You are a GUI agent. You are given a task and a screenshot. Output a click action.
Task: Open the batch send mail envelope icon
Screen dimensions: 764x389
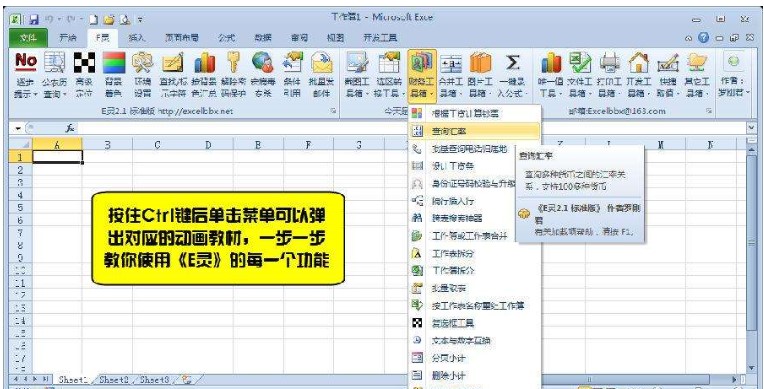[321, 62]
